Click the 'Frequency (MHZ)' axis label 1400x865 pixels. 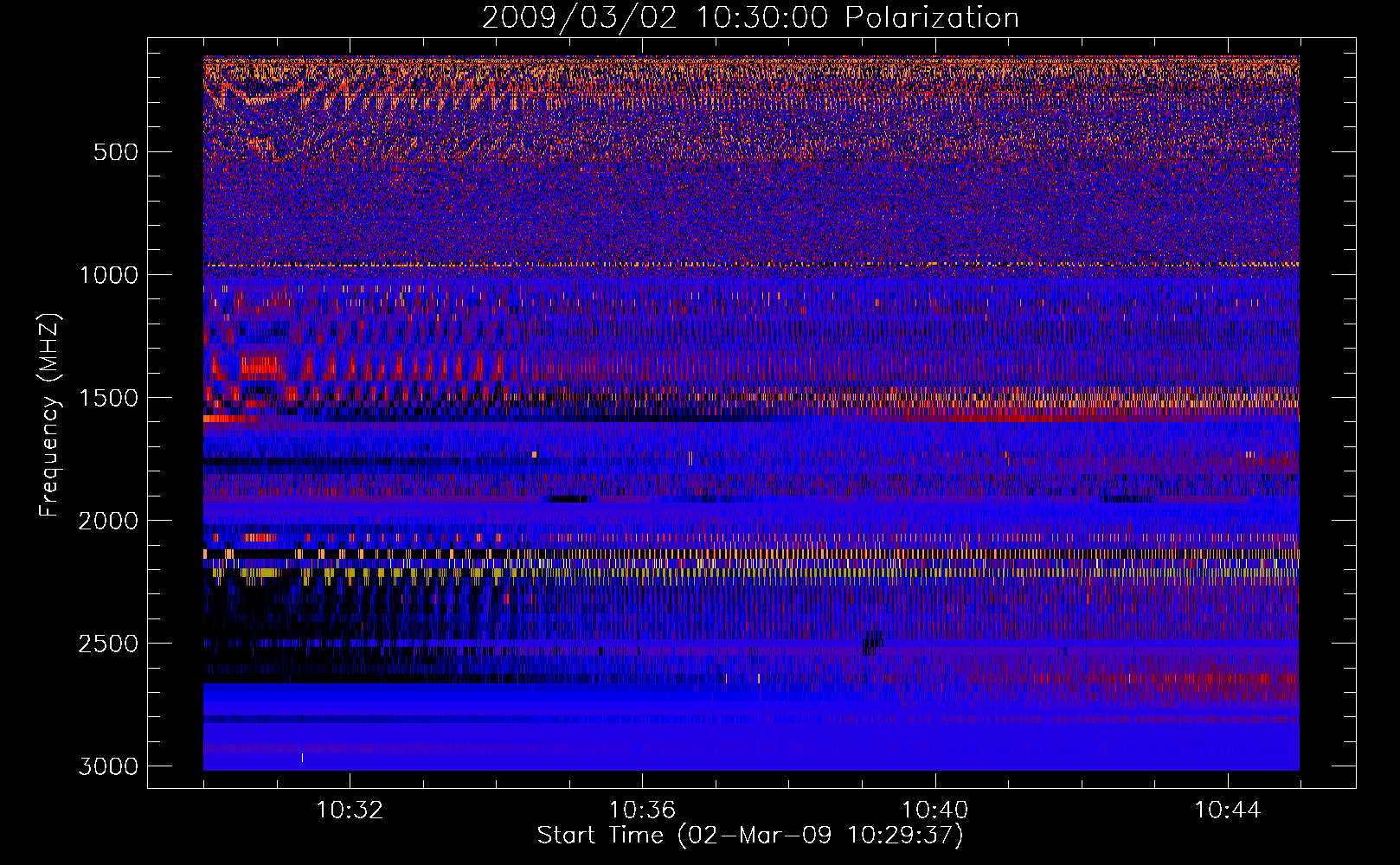click(49, 414)
